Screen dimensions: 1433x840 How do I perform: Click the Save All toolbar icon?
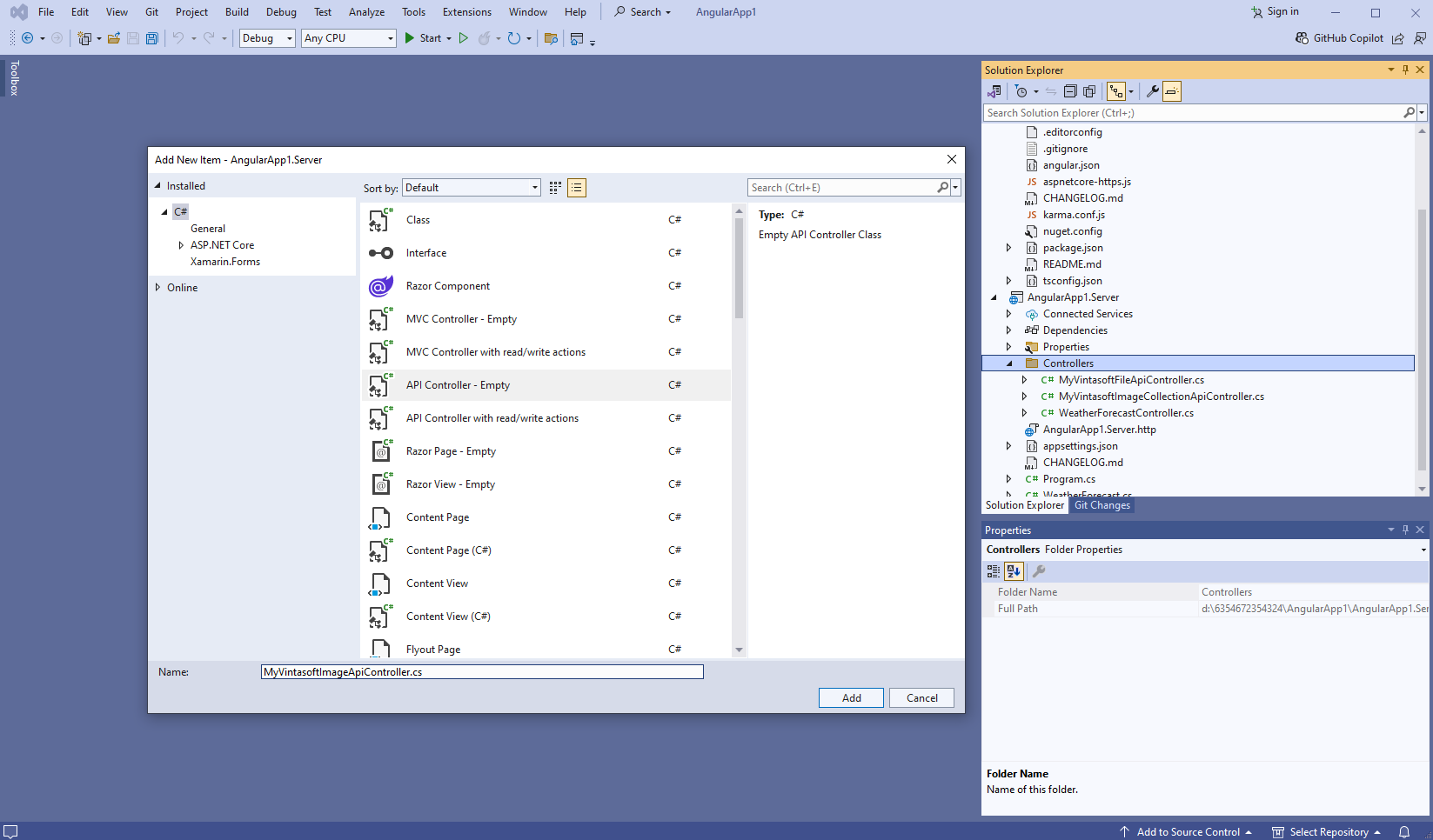tap(152, 38)
